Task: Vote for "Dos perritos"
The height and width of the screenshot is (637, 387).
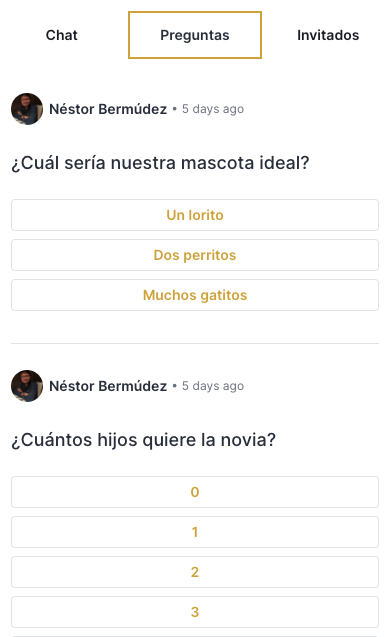Action: pos(195,255)
